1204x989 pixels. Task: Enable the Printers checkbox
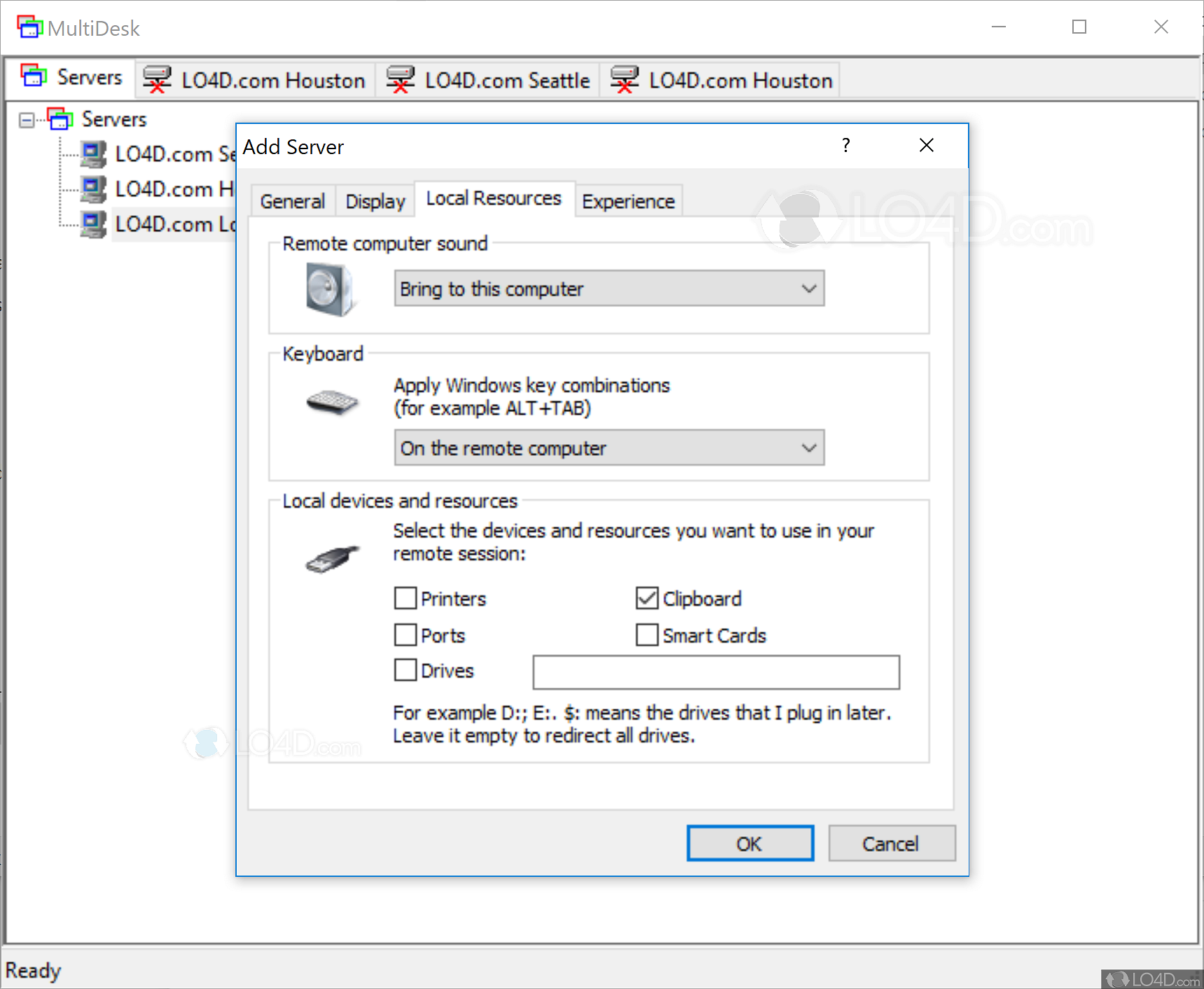pyautogui.click(x=405, y=598)
